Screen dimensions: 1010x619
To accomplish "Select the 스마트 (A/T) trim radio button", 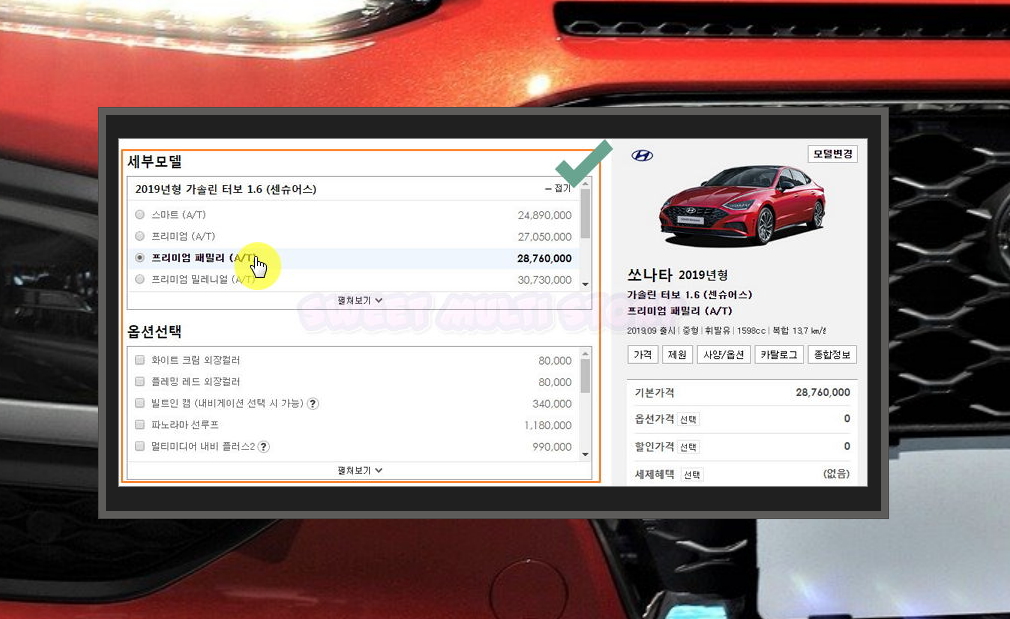I will [140, 214].
